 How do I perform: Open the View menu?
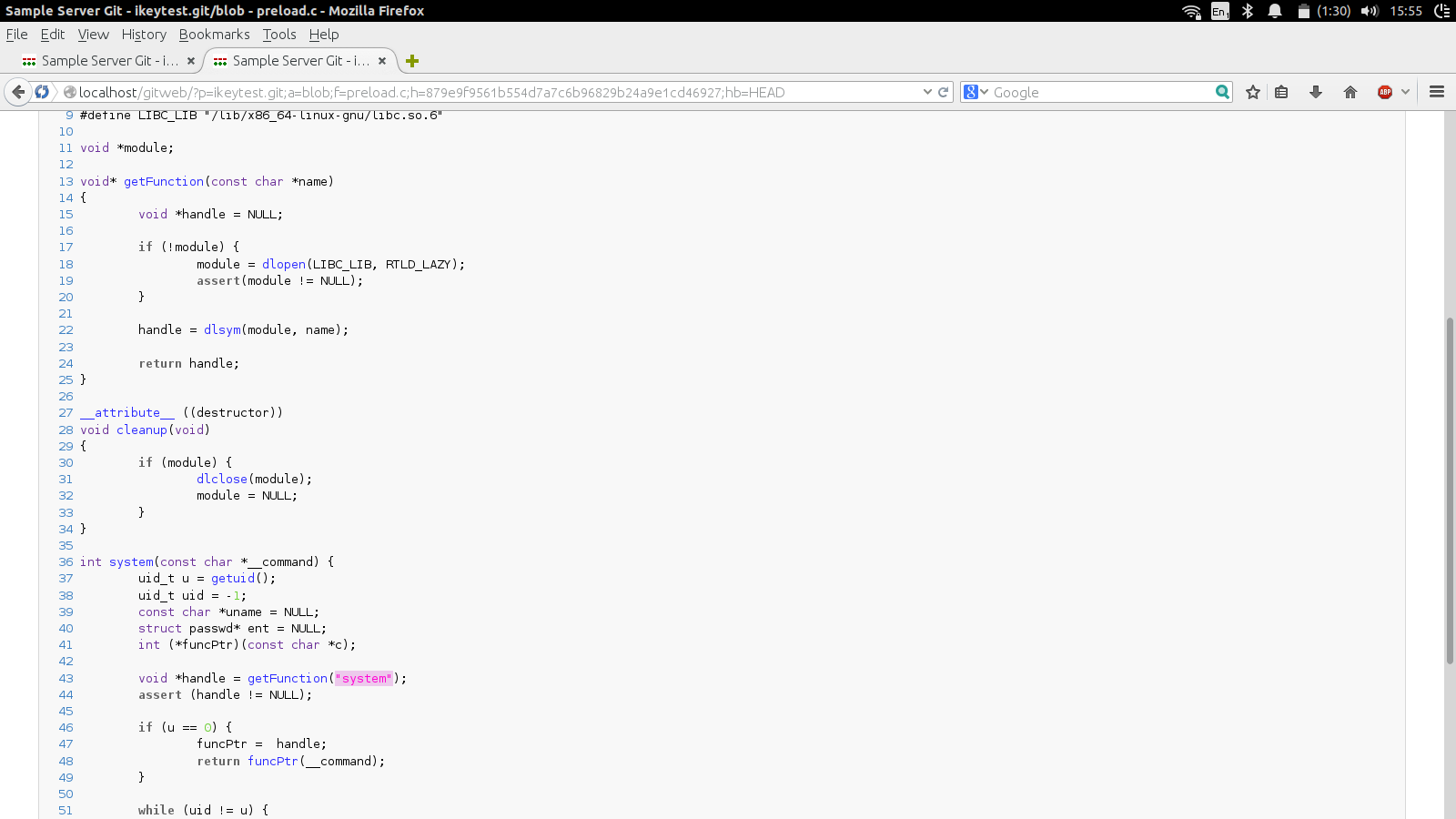93,35
